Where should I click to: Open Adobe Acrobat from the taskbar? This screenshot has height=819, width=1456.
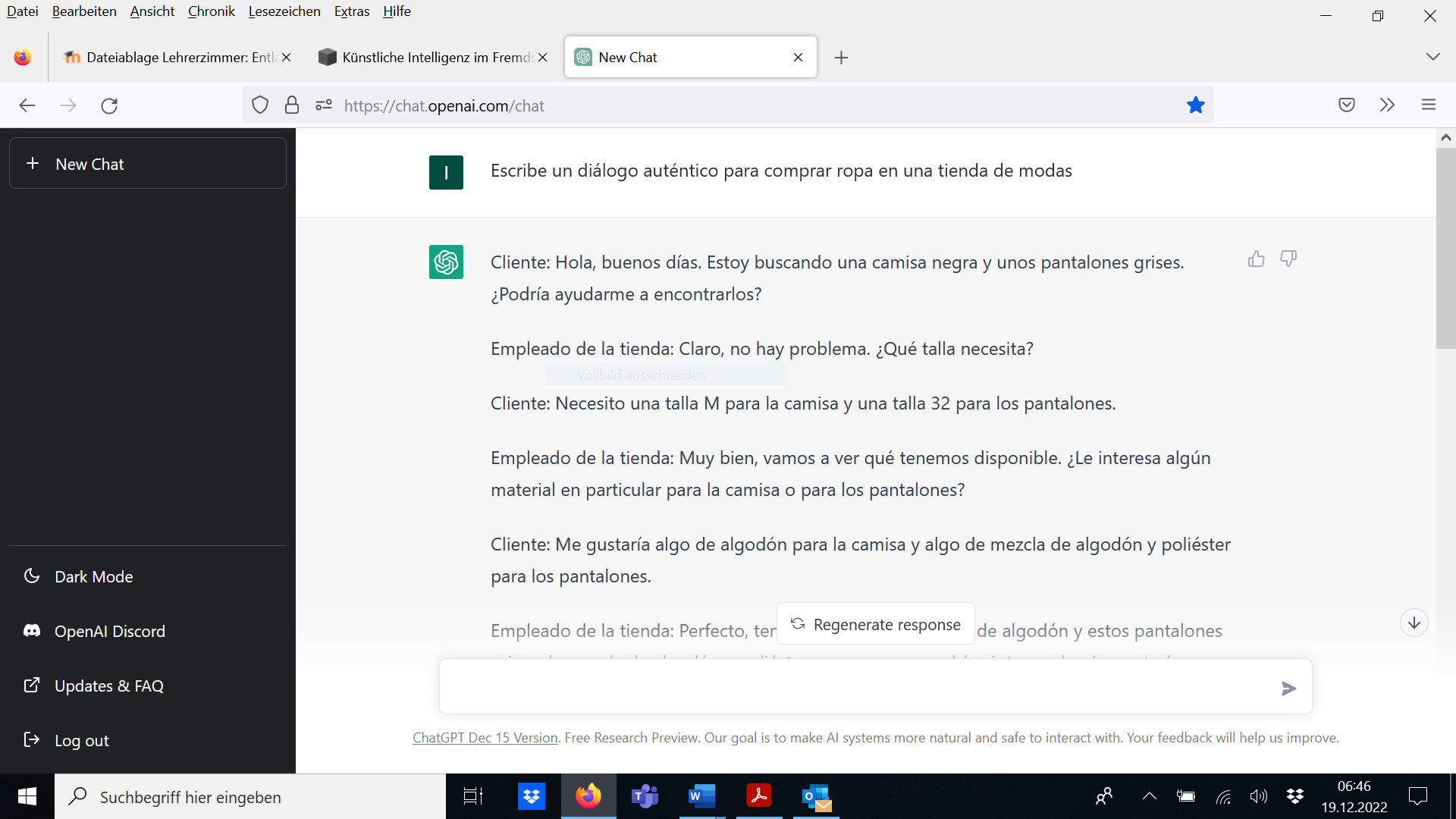click(x=759, y=796)
